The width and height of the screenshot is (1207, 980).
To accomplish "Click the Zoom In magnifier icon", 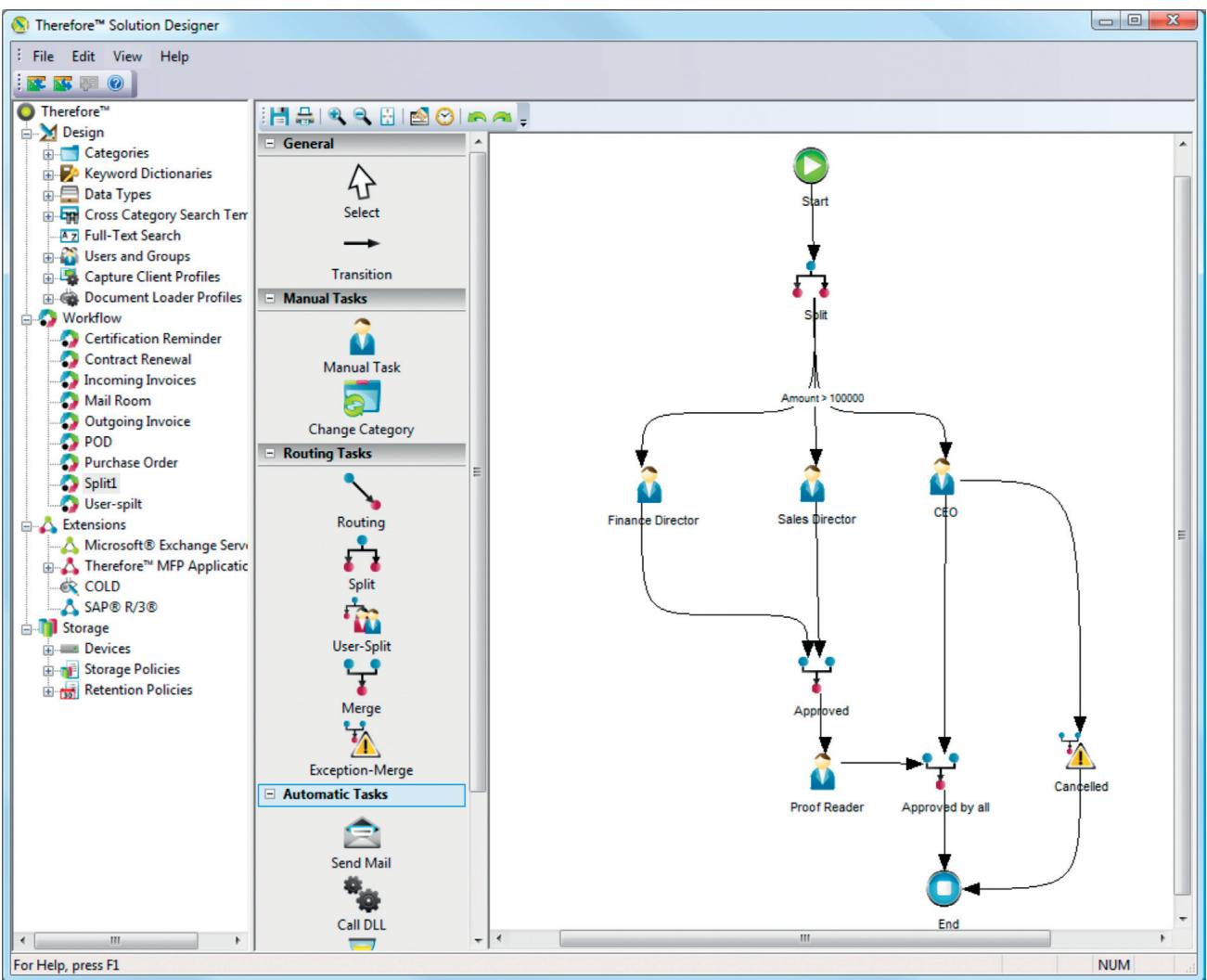I will [337, 117].
